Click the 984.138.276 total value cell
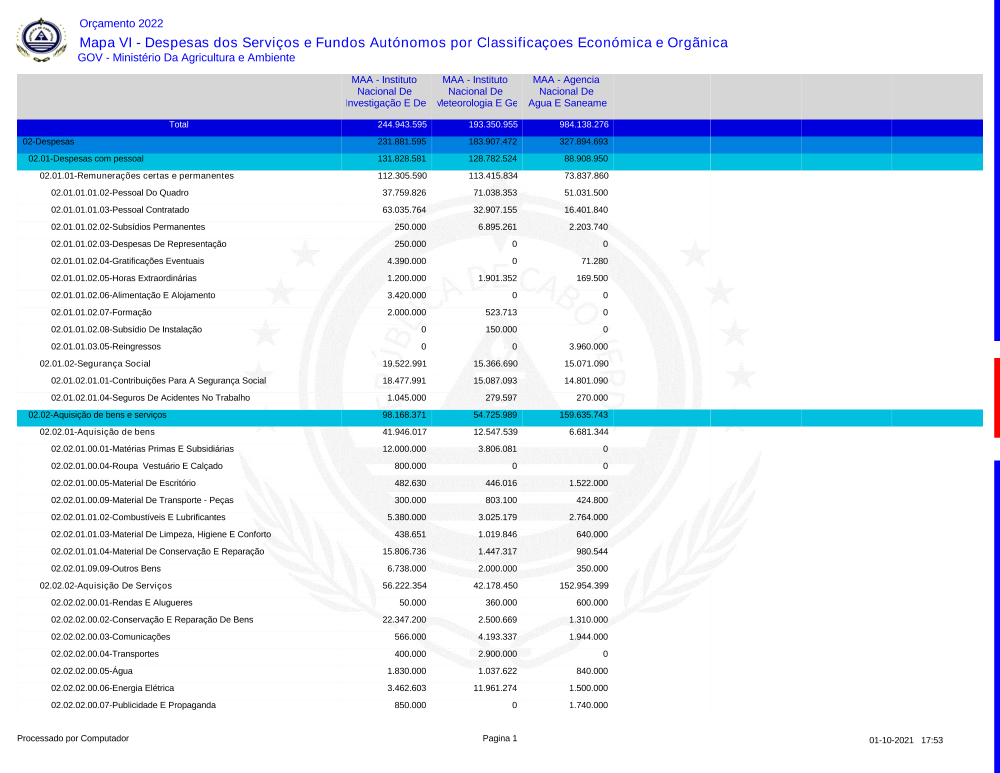 (584, 125)
